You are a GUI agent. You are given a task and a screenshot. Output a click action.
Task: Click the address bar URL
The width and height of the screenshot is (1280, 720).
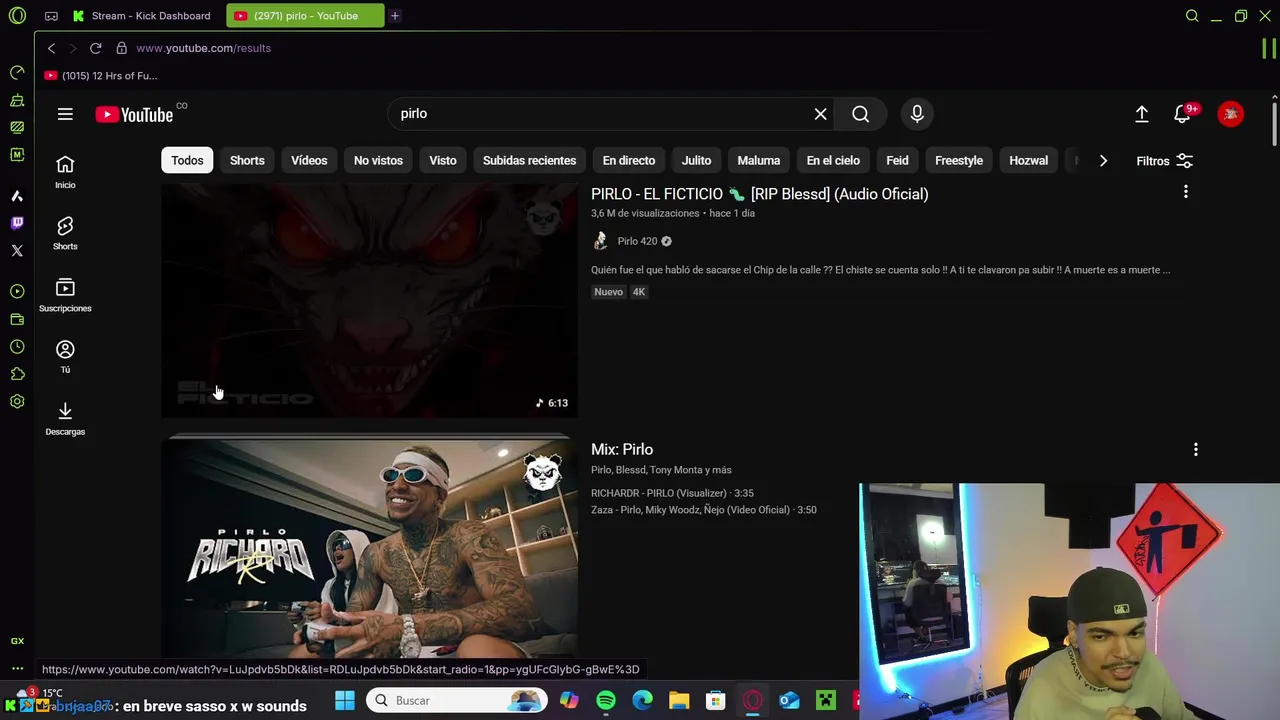coord(203,48)
